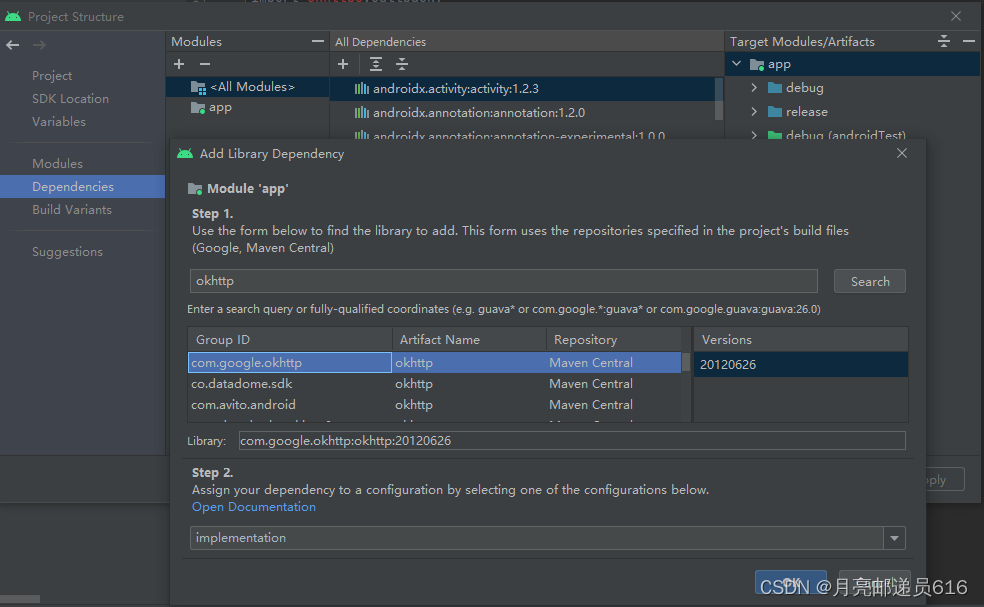Viewport: 984px width, 607px height.
Task: Add a new module with the plus icon
Action: pos(179,64)
